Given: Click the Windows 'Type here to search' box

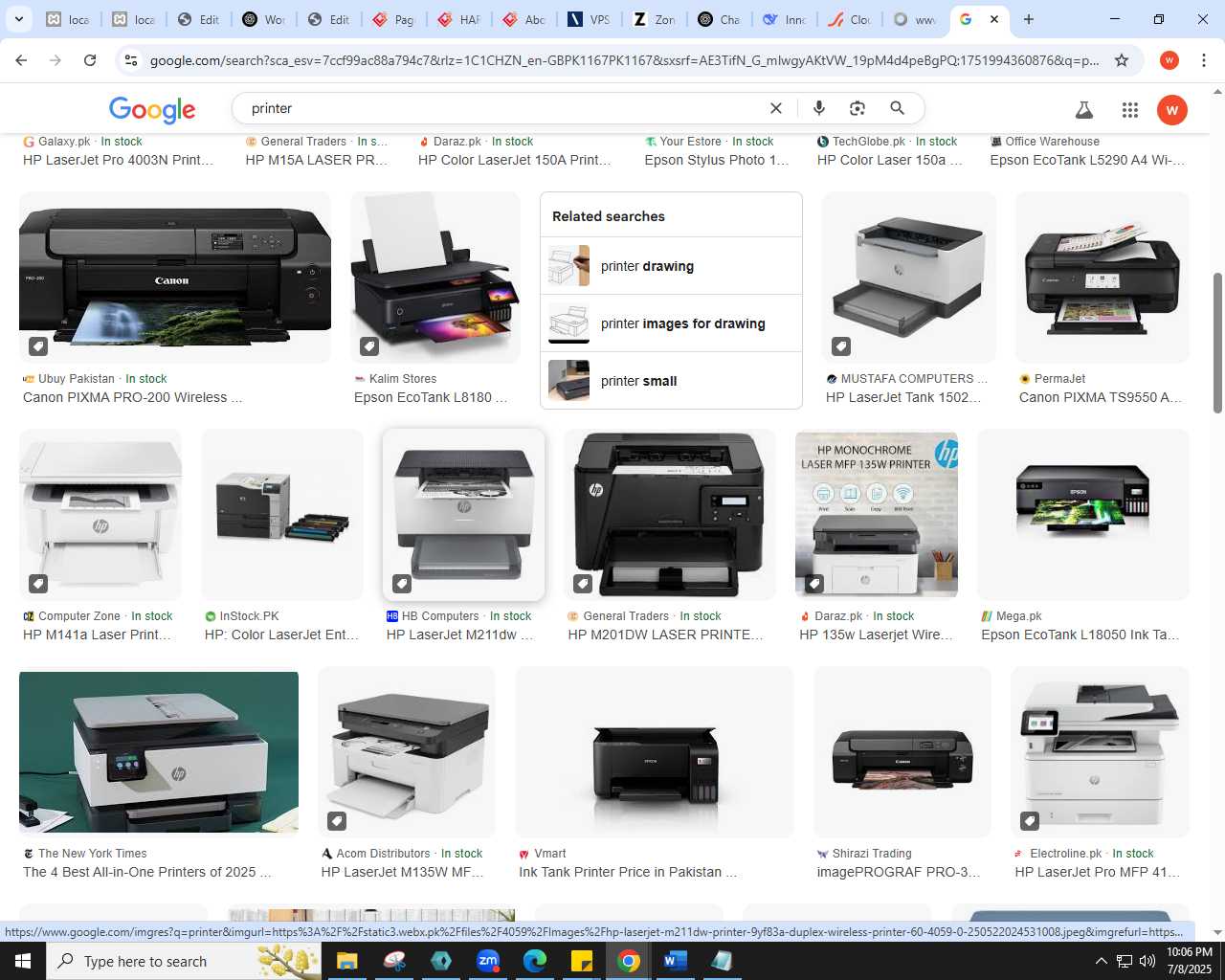Looking at the screenshot, I should coord(184,961).
